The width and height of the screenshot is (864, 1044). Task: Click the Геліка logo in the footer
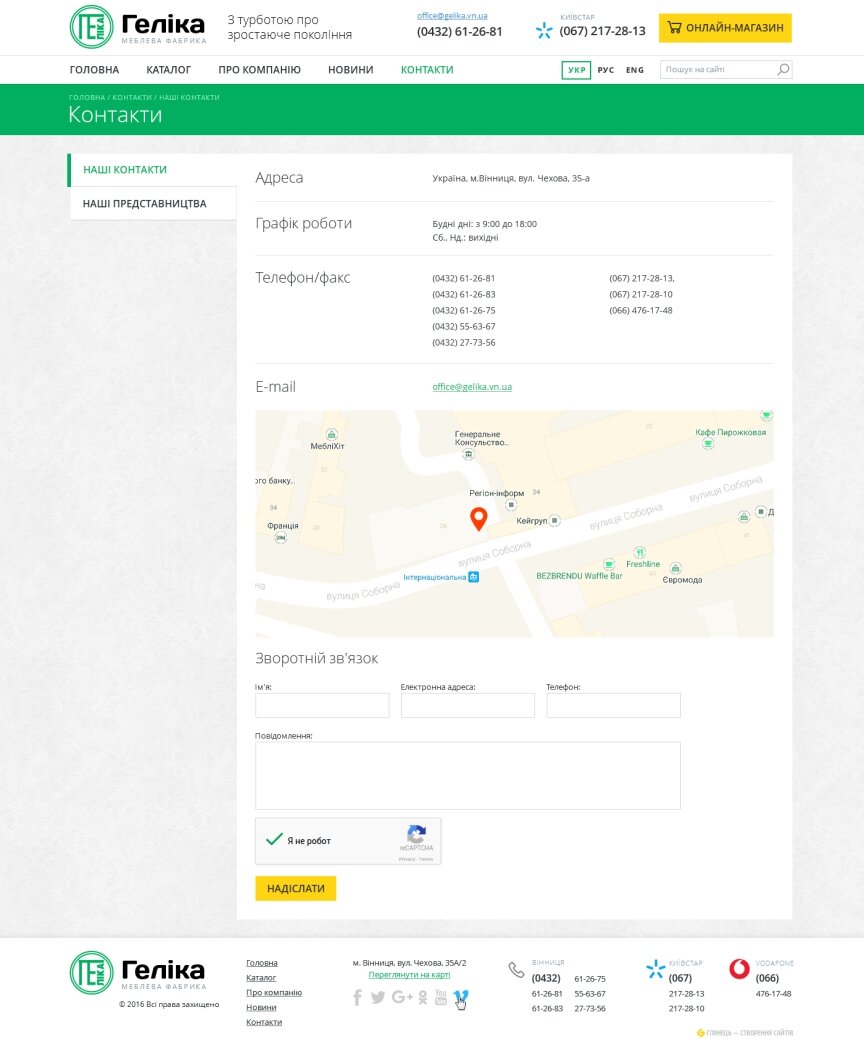point(138,973)
